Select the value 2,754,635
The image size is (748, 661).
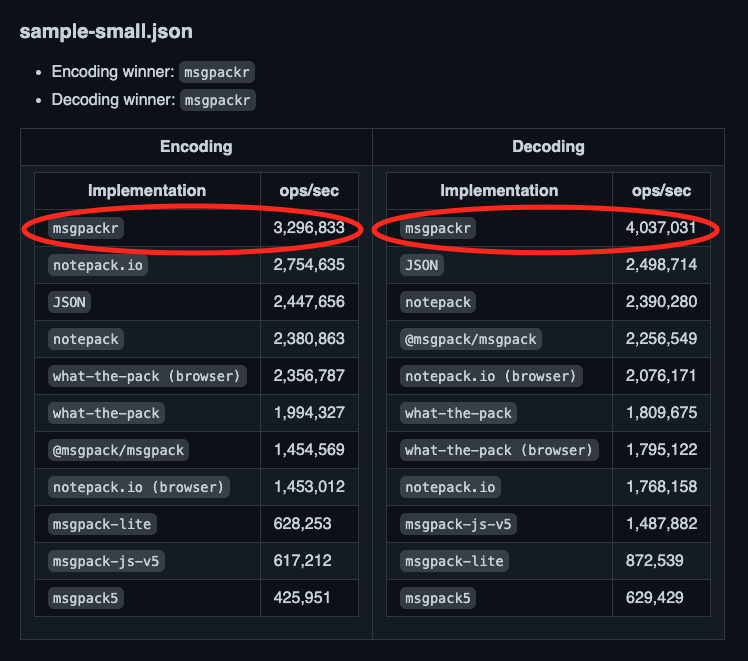click(x=309, y=265)
